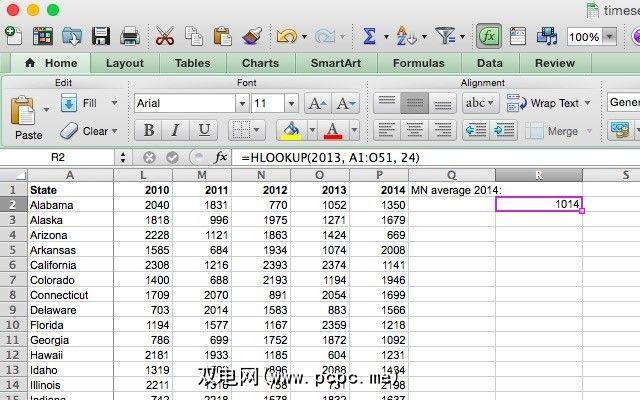Cancel formula entry X button
Image resolution: width=640 pixels, height=400 pixels.
(149, 157)
